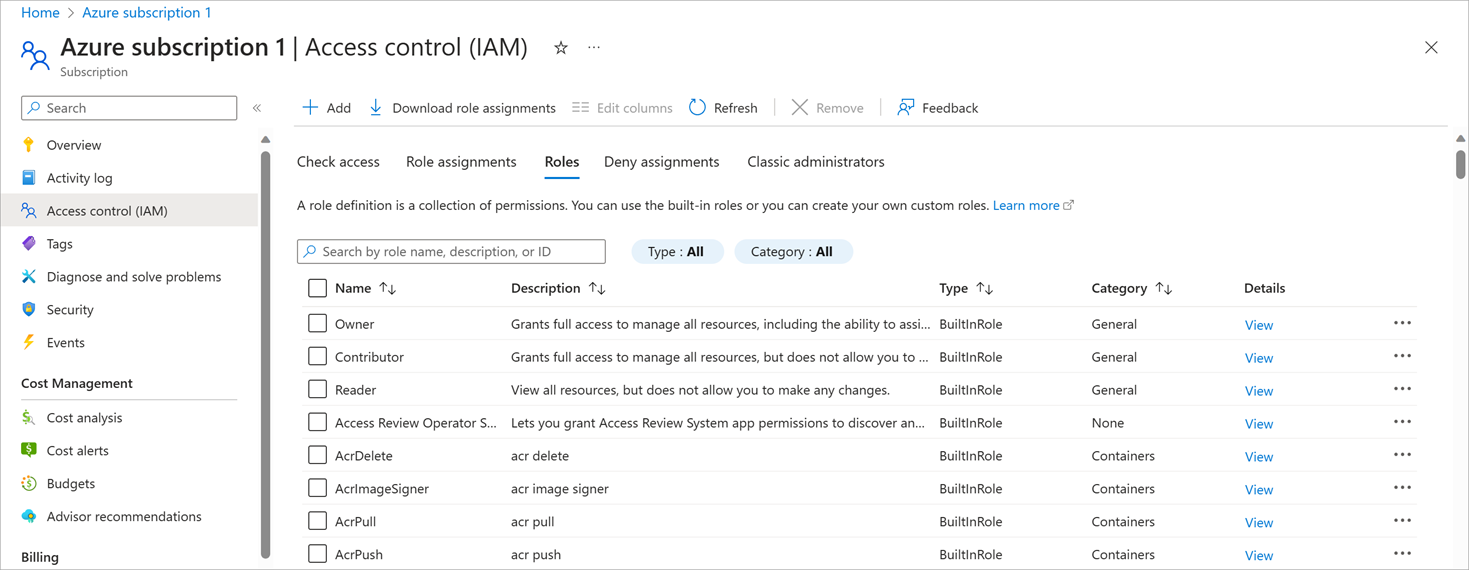The image size is (1469, 570).
Task: Click the Advisor recommendations cloud icon
Action: click(x=29, y=517)
